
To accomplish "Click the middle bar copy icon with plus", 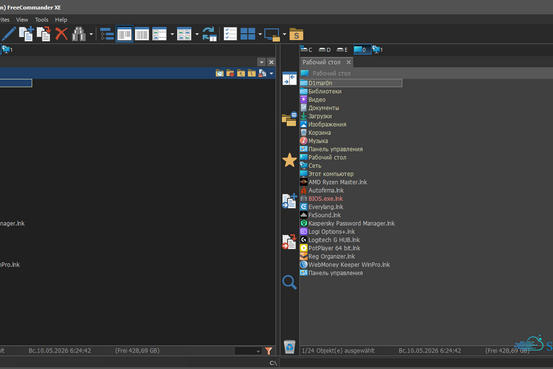I will [x=290, y=201].
